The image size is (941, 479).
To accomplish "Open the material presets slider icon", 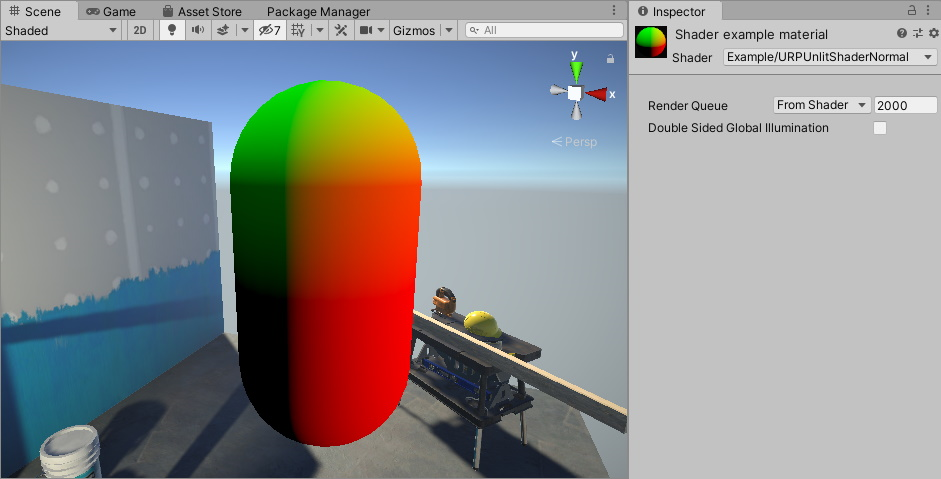I will (918, 34).
